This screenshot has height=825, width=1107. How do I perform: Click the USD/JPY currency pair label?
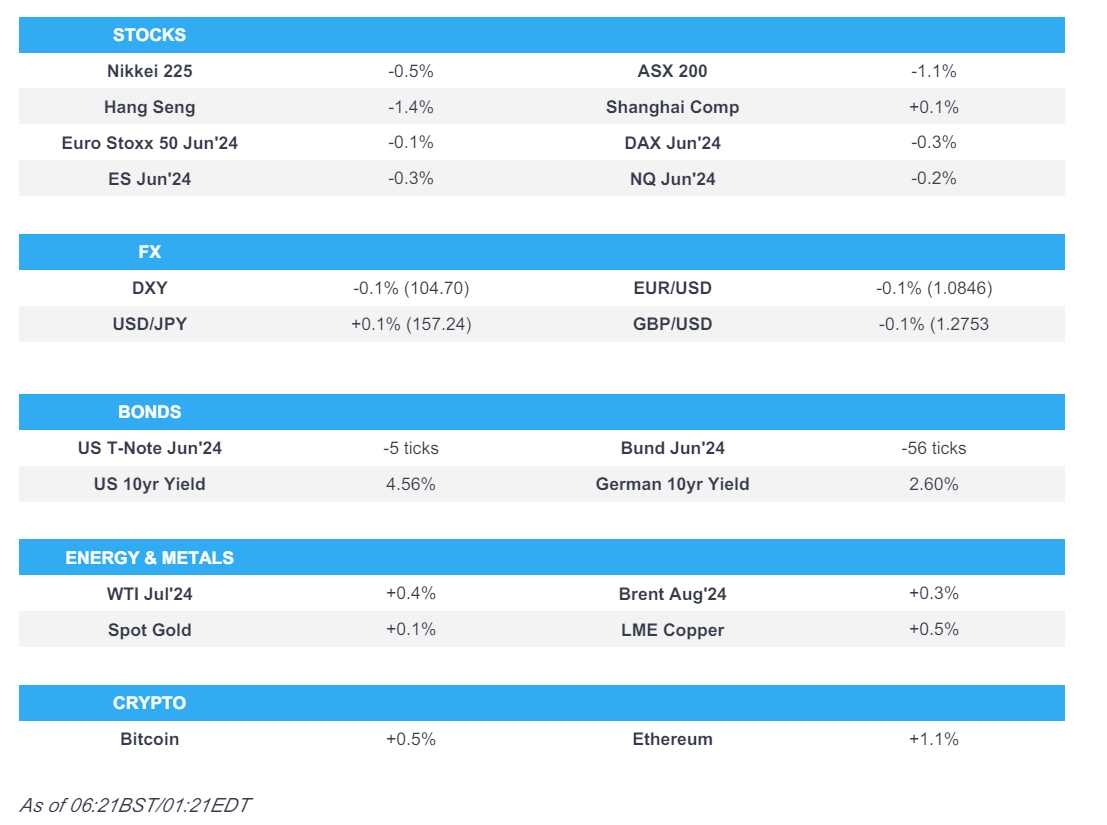[x=149, y=324]
